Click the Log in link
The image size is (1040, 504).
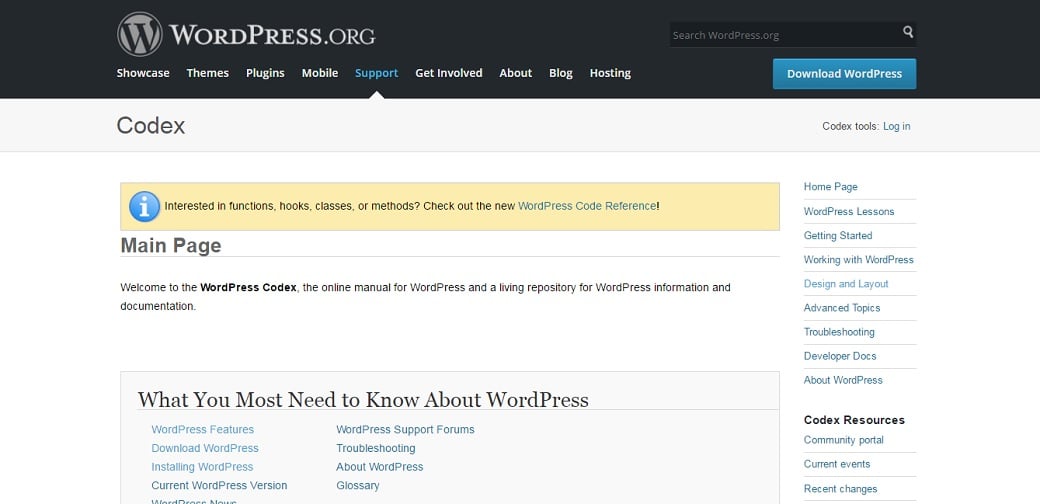point(896,126)
